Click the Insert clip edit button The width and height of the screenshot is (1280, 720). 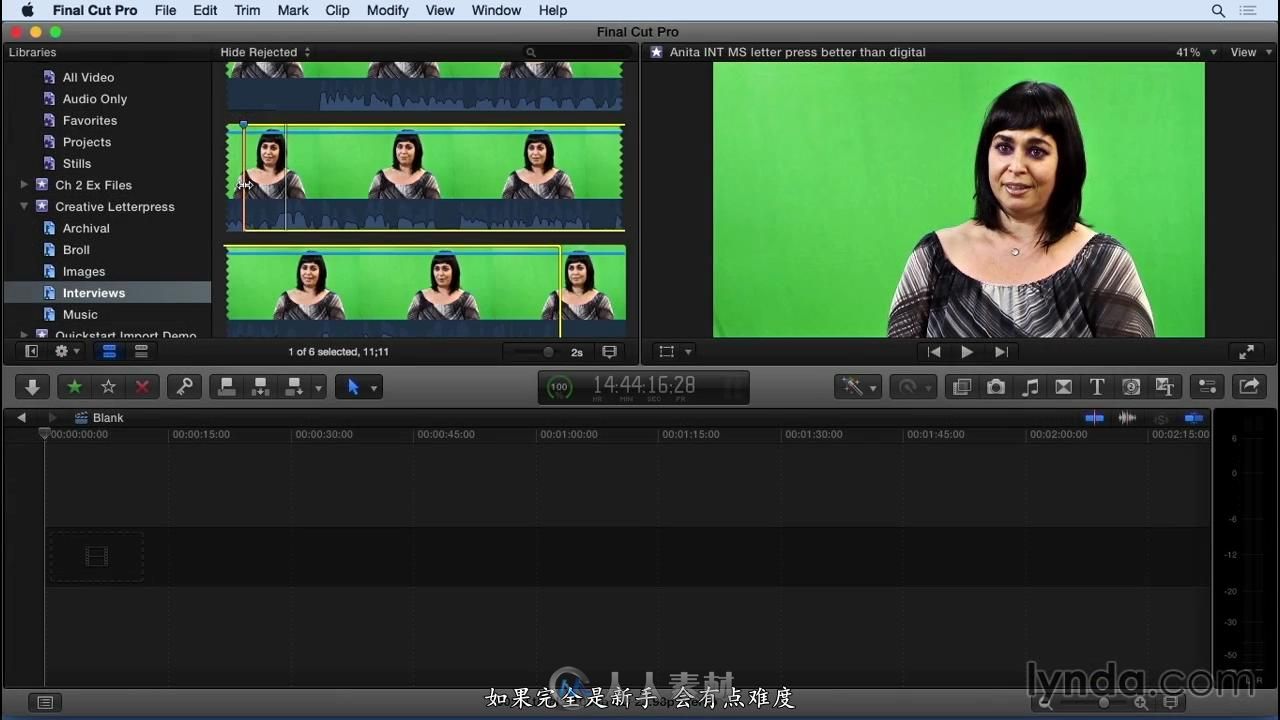pos(260,387)
